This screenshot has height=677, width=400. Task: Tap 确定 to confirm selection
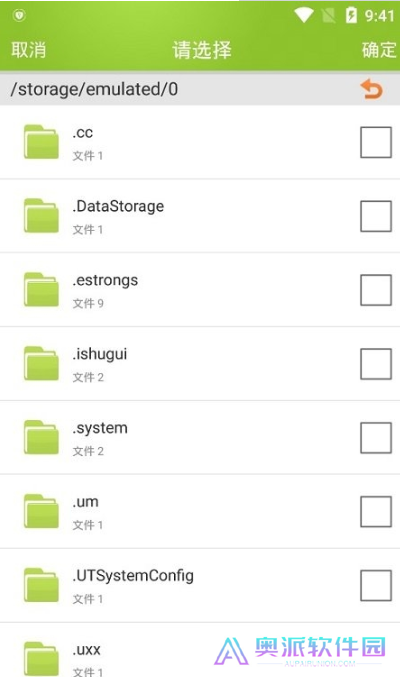coord(379,50)
